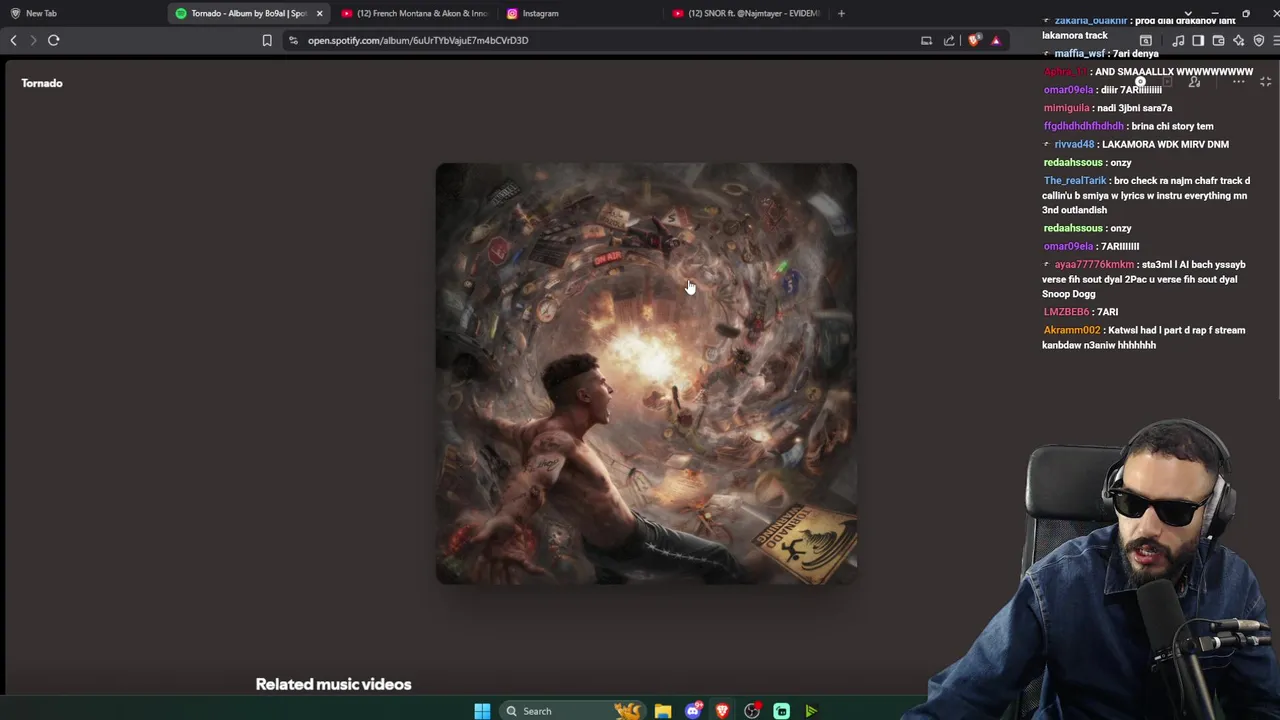Screen dimensions: 1280x720
Task: Switch to the New Tab tab
Action: pos(80,13)
